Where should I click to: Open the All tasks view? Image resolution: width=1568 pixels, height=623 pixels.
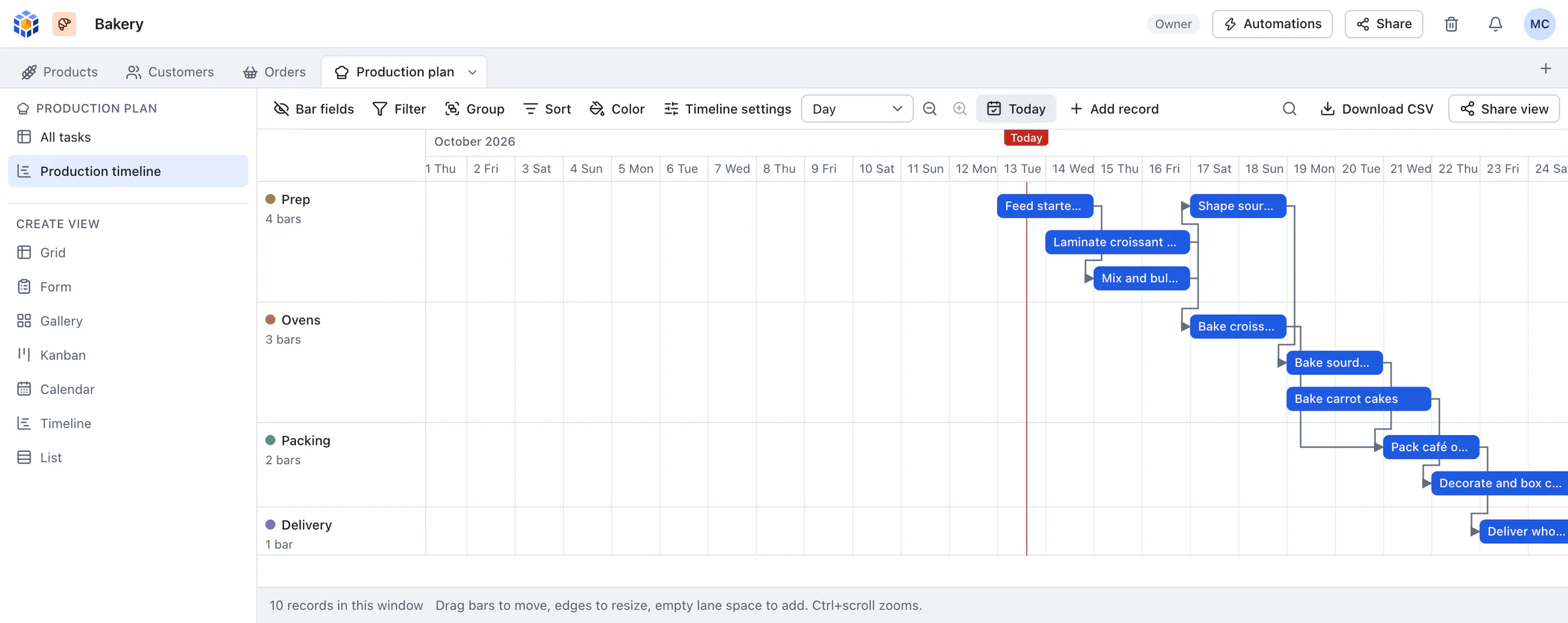pyautogui.click(x=128, y=137)
